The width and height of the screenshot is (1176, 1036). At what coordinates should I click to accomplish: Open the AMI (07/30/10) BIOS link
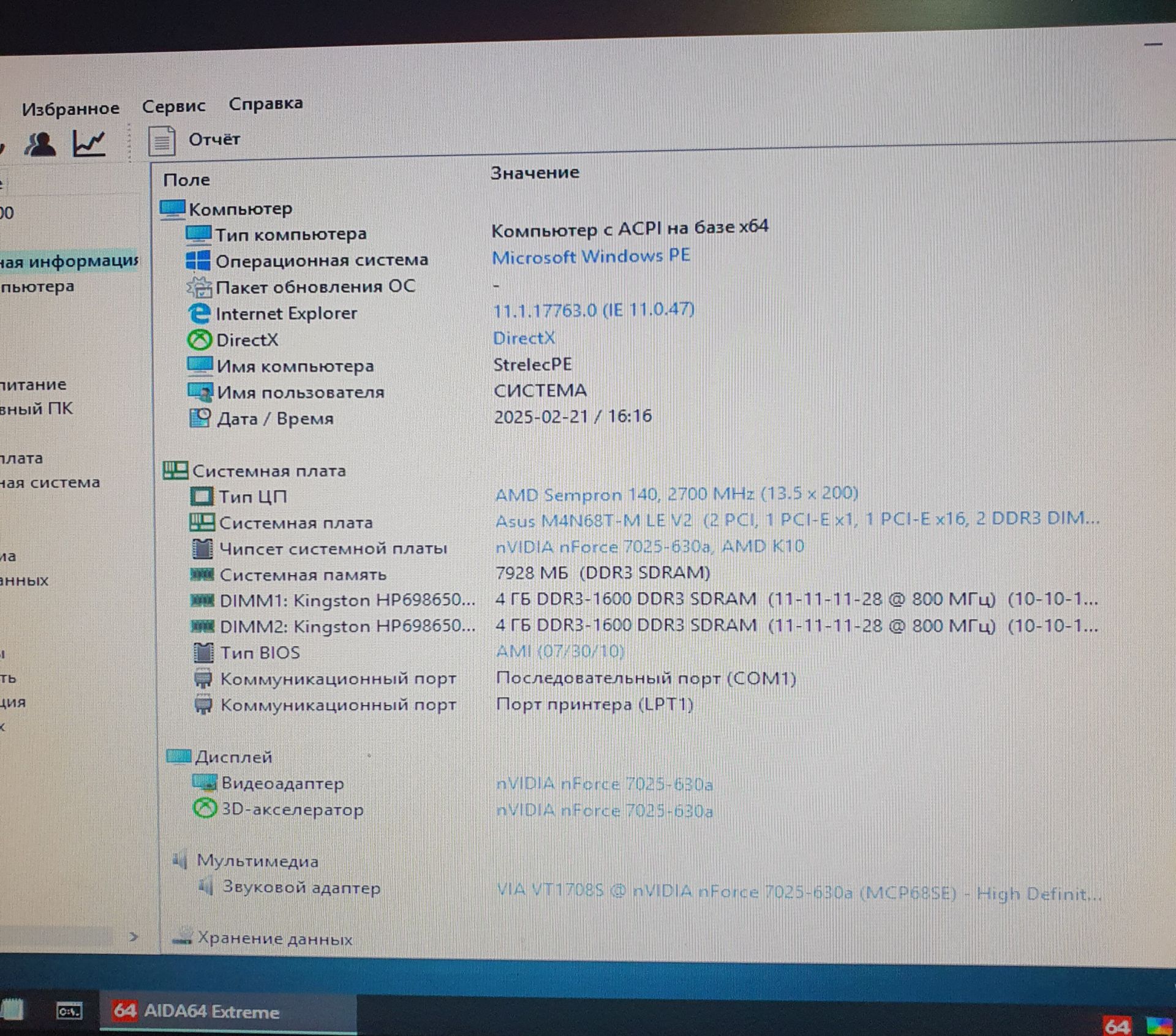560,651
